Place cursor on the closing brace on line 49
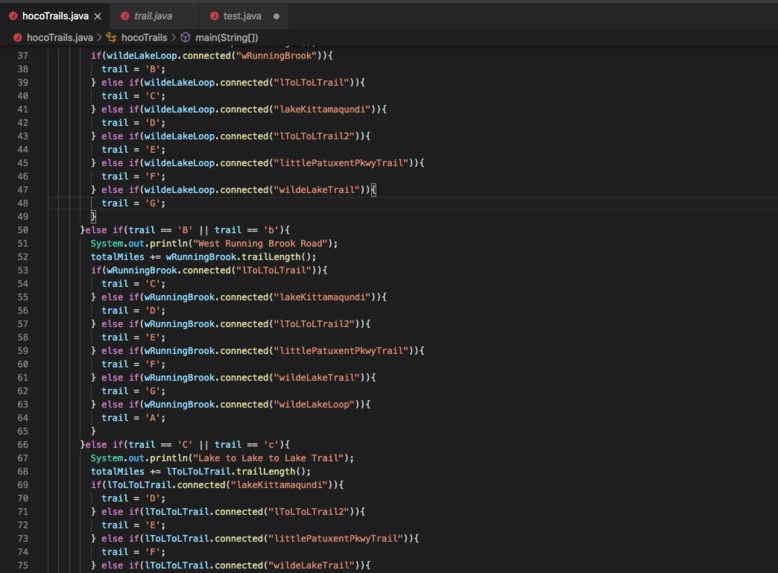 point(93,216)
